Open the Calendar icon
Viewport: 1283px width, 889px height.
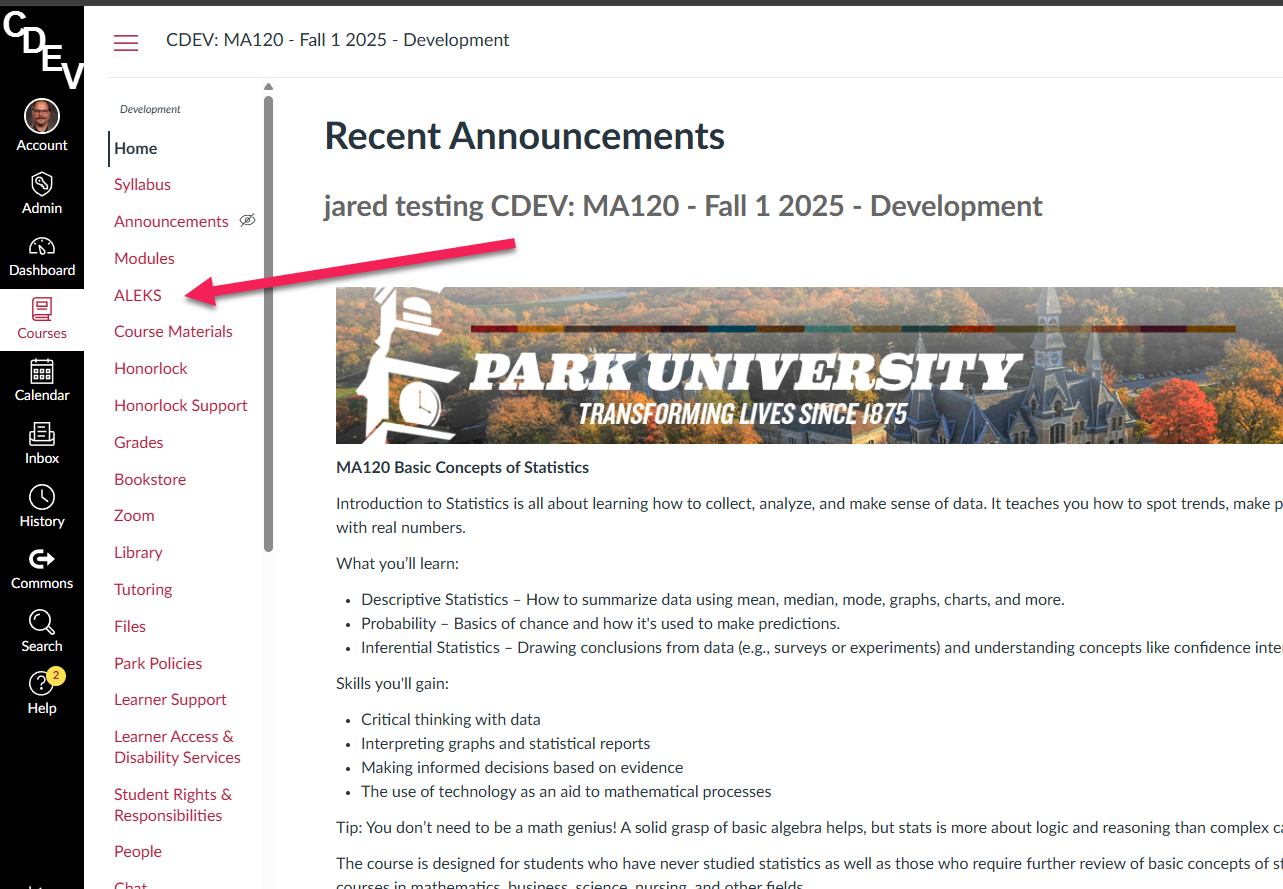coord(42,371)
